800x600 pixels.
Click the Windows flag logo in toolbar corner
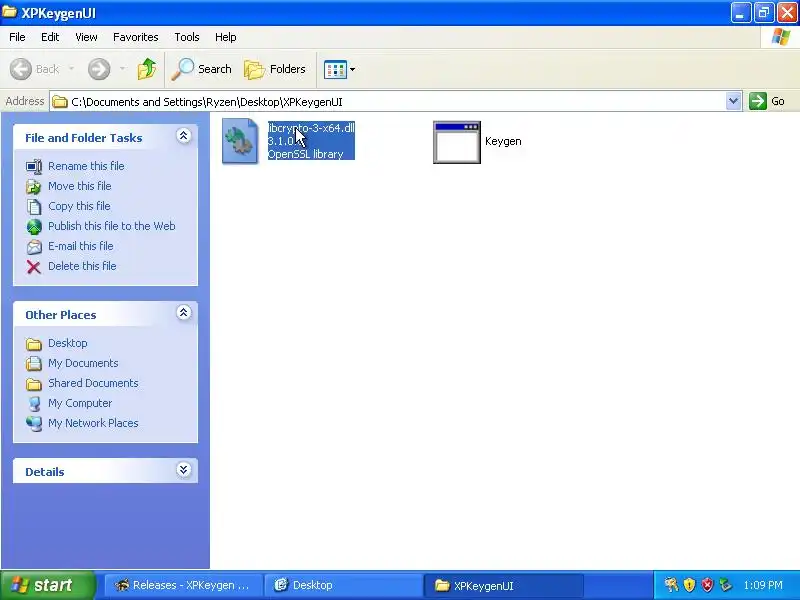781,37
